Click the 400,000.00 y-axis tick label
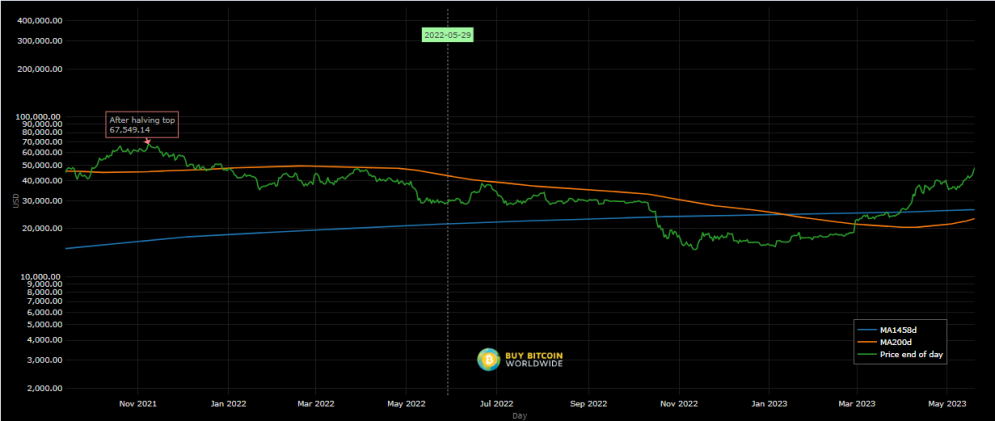The image size is (995, 421). 41,21
